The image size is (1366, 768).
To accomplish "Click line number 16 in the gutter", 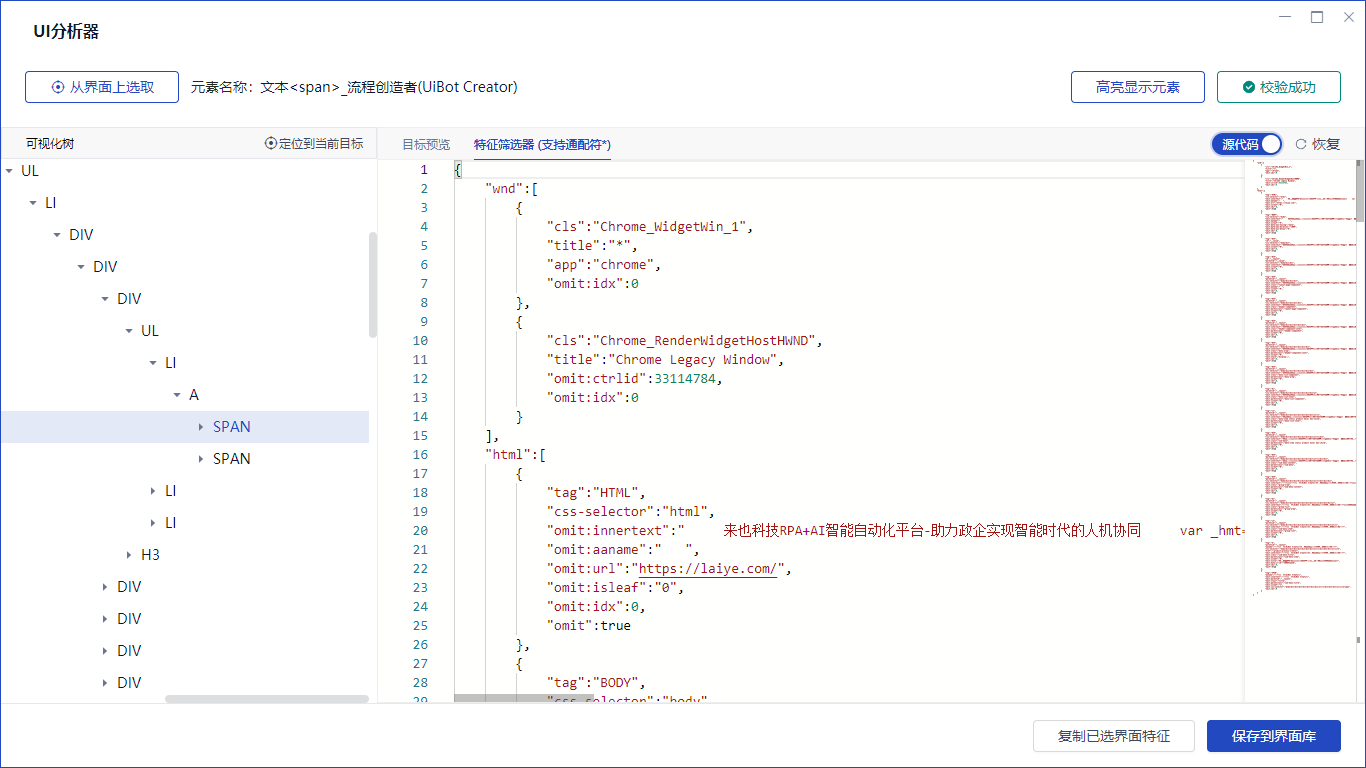I will tap(420, 455).
